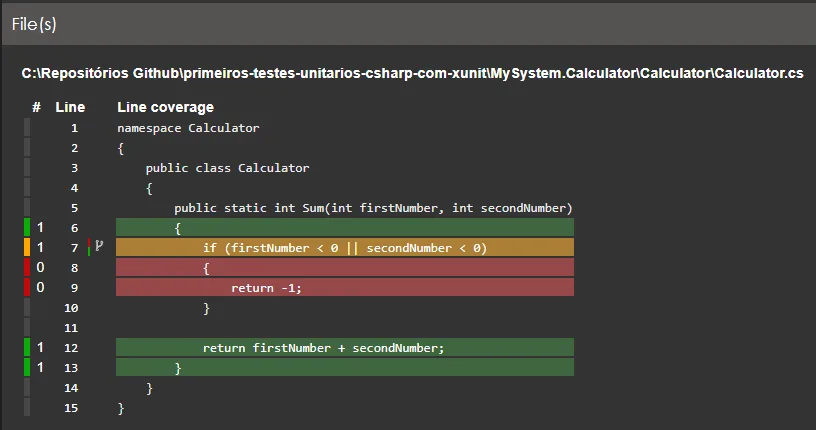This screenshot has height=430, width=816.
Task: Click the branch coverage icon on line 7
Action: pyautogui.click(x=99, y=246)
